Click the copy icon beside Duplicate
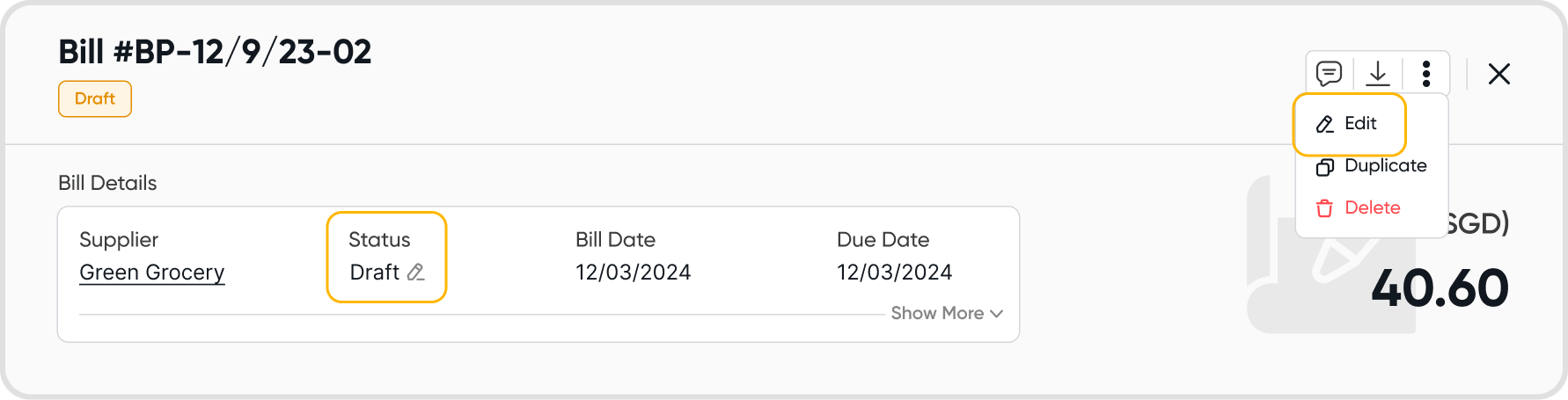 [x=1324, y=167]
